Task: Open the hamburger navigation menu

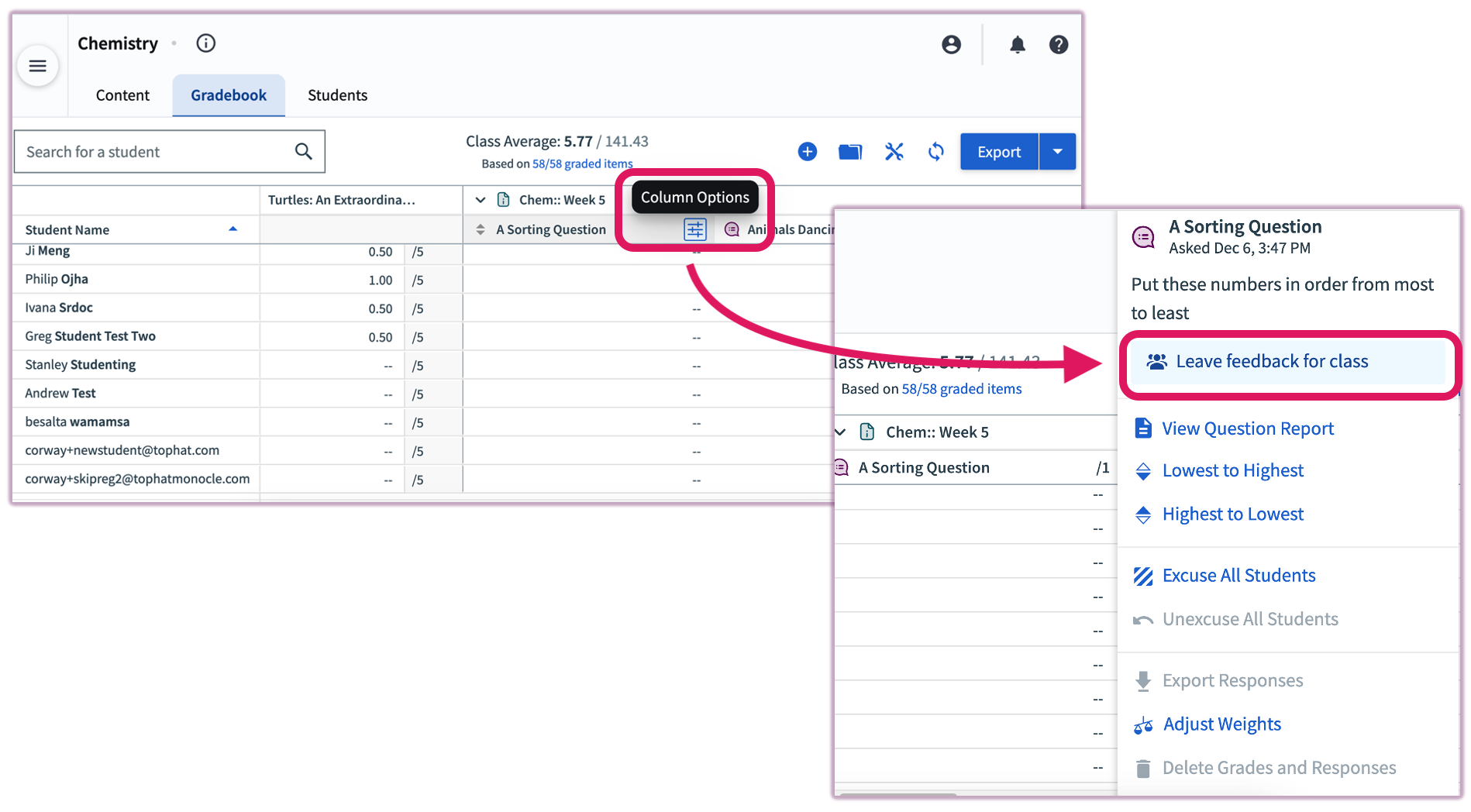Action: click(x=37, y=66)
